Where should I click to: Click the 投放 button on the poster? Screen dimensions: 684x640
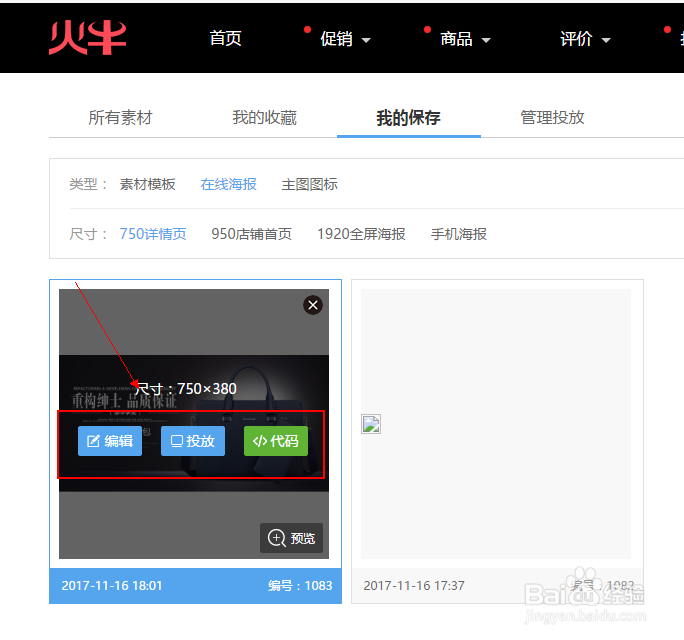click(x=193, y=441)
